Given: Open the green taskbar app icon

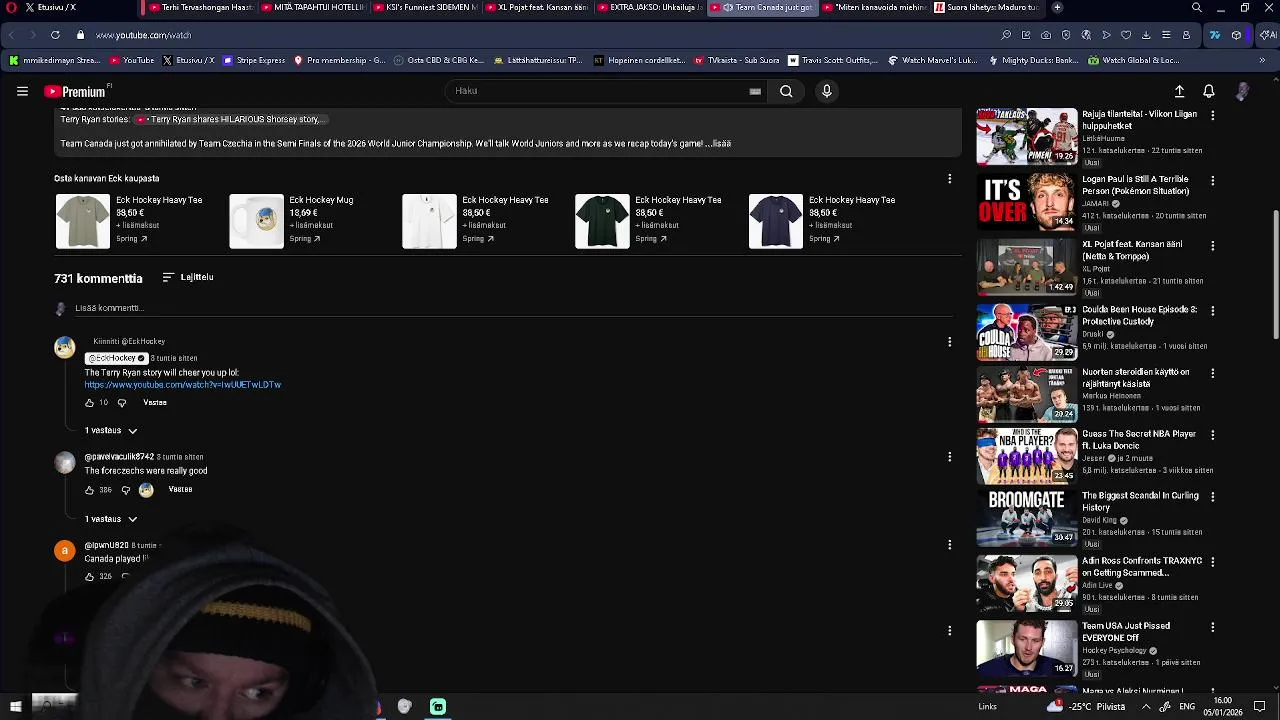Looking at the screenshot, I should coord(438,707).
